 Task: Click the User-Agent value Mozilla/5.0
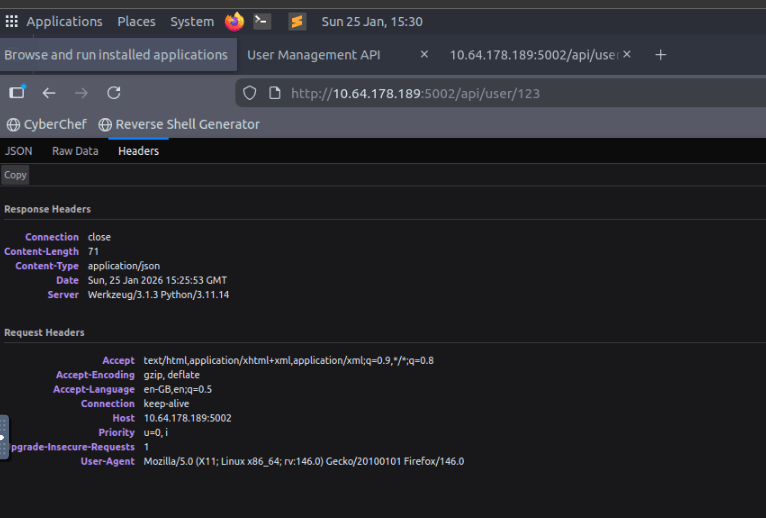pyautogui.click(x=304, y=461)
